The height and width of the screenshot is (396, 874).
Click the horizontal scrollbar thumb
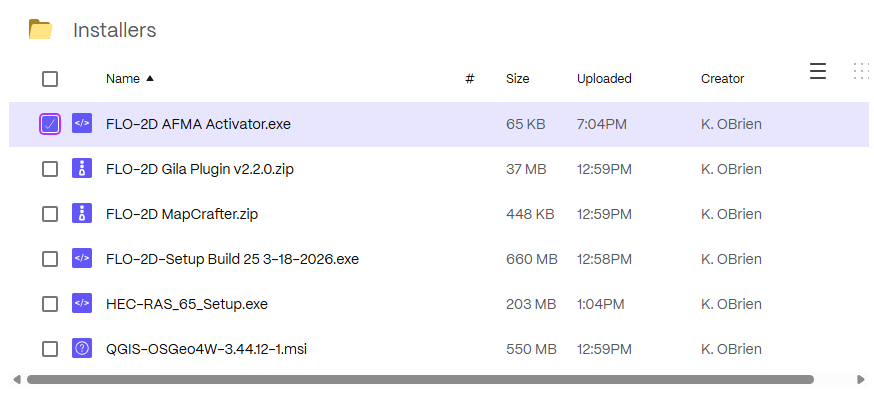pos(420,380)
